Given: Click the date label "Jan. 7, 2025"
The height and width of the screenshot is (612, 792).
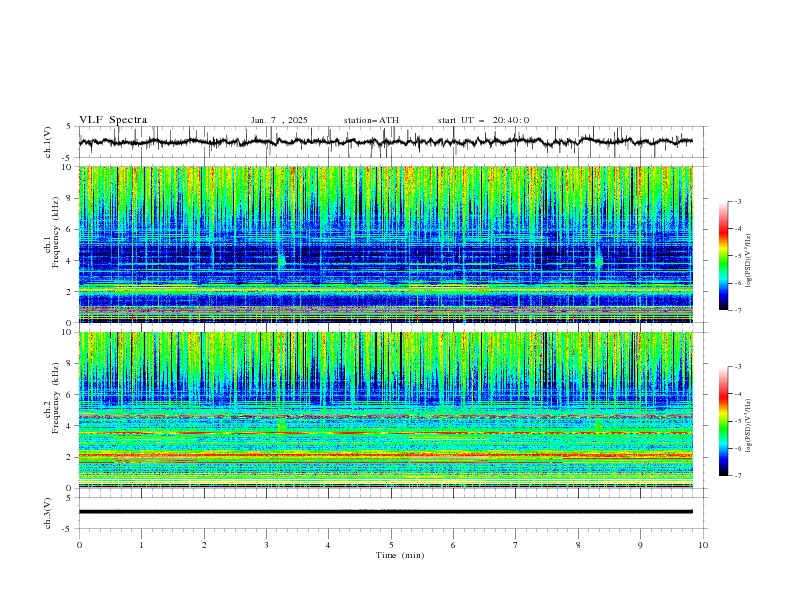Looking at the screenshot, I should 279,120.
